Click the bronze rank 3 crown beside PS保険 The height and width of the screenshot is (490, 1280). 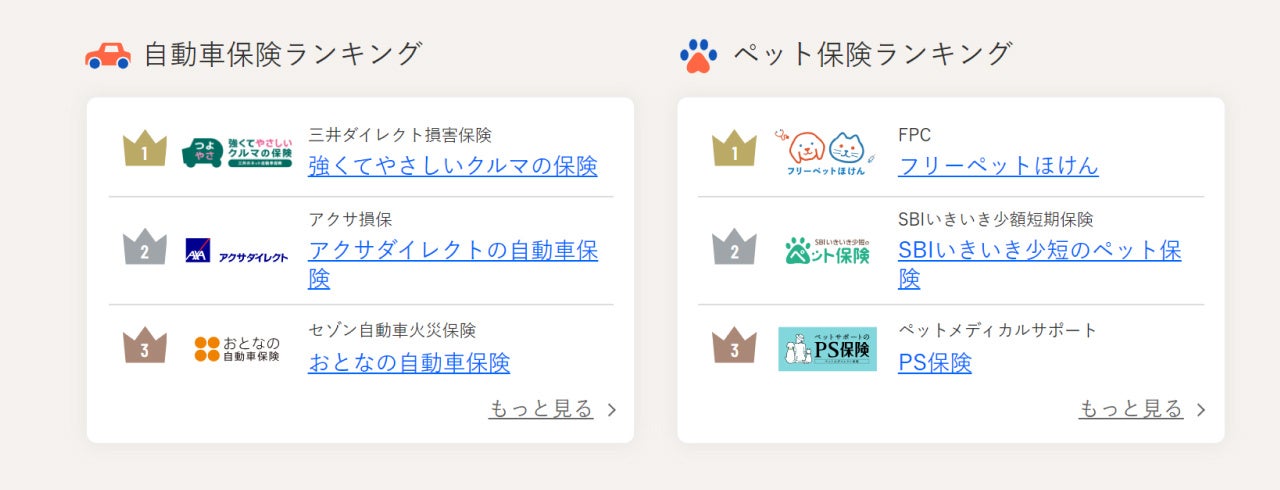(734, 346)
